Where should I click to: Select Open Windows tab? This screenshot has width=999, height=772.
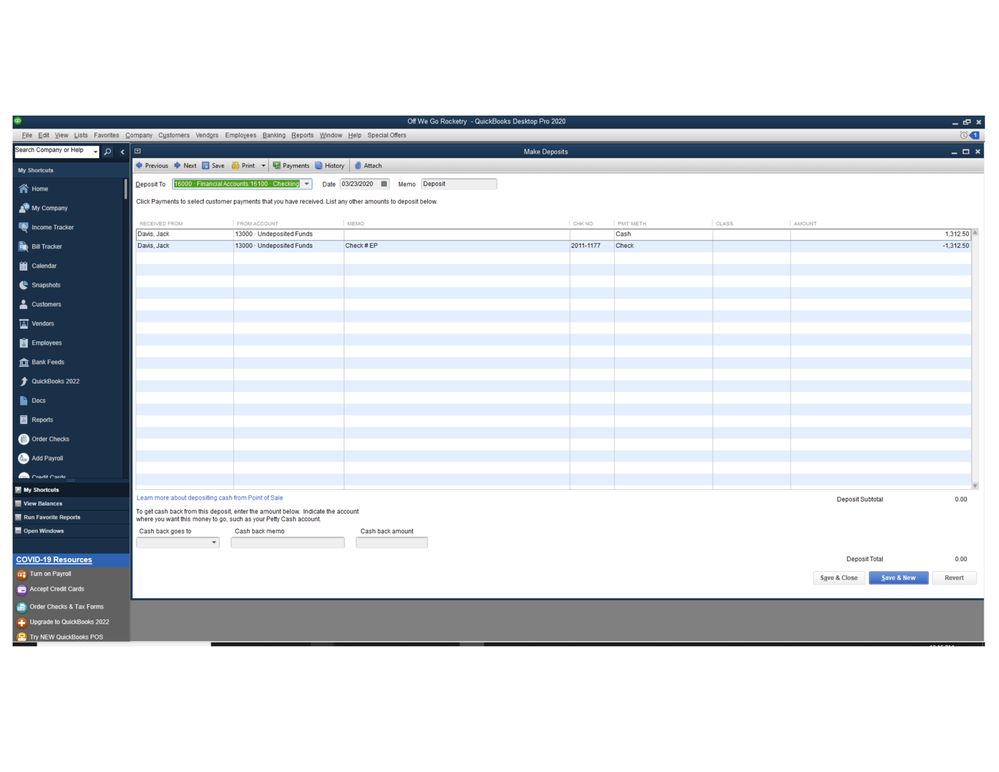click(x=71, y=531)
